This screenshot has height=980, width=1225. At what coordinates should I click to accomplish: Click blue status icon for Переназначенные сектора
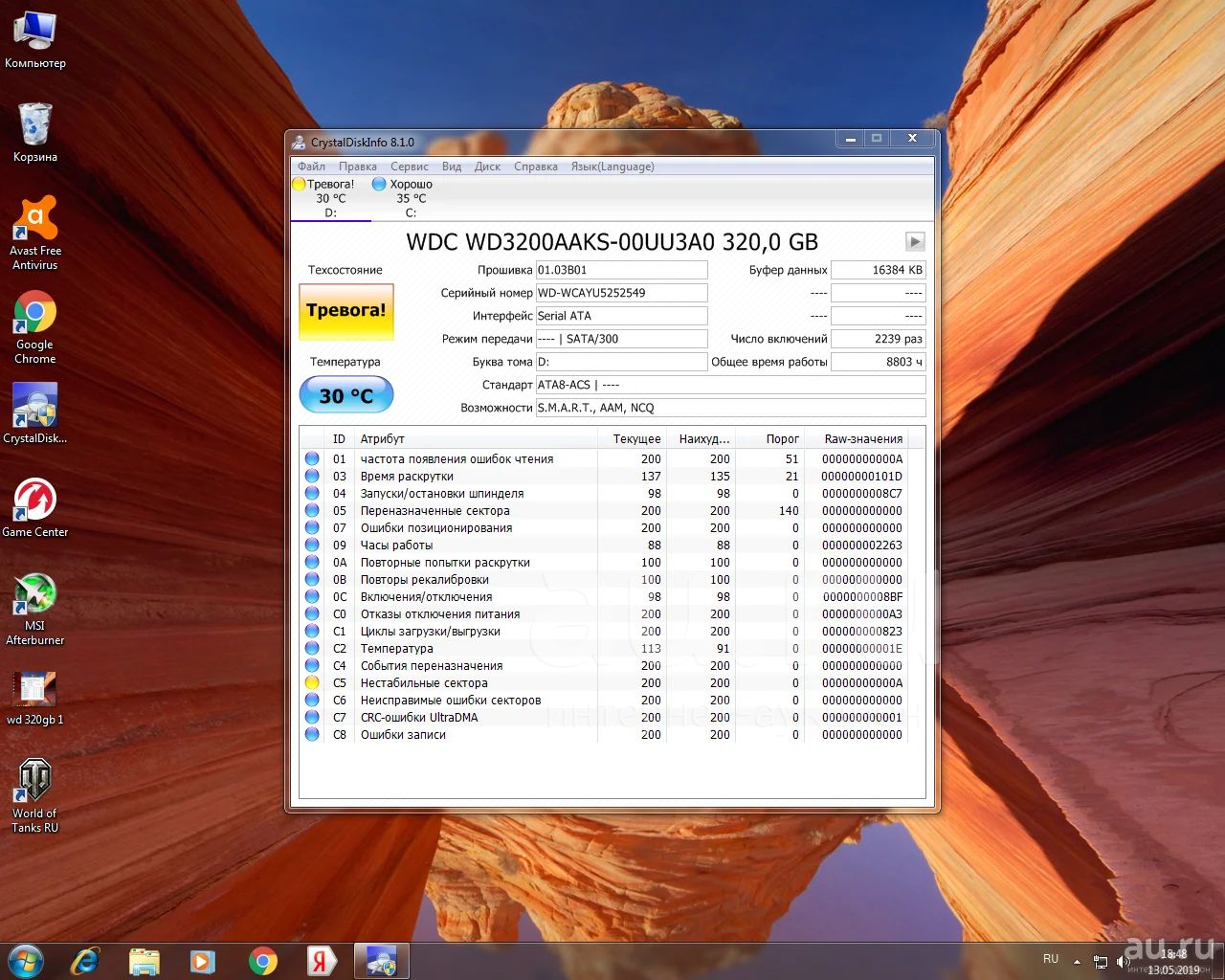[312, 510]
